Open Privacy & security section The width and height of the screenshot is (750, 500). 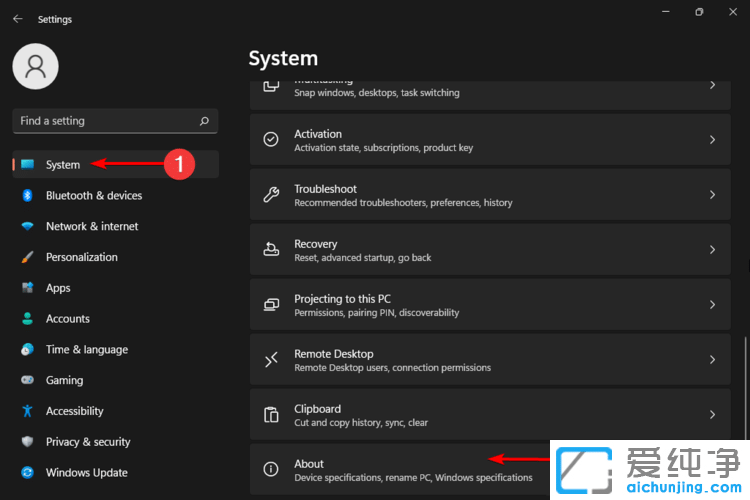click(x=88, y=442)
